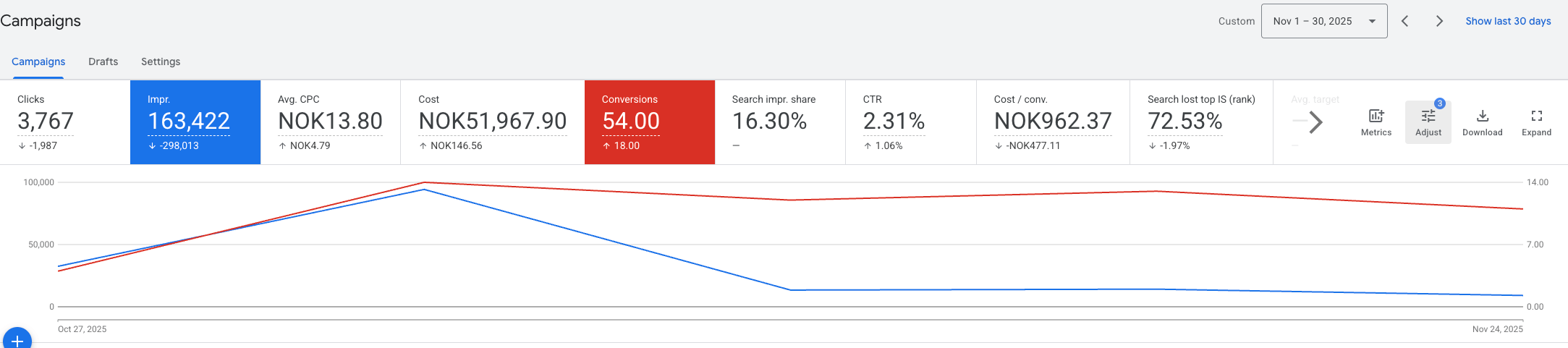The width and height of the screenshot is (1568, 348).
Task: Open the Metrics selector icon
Action: (1376, 122)
